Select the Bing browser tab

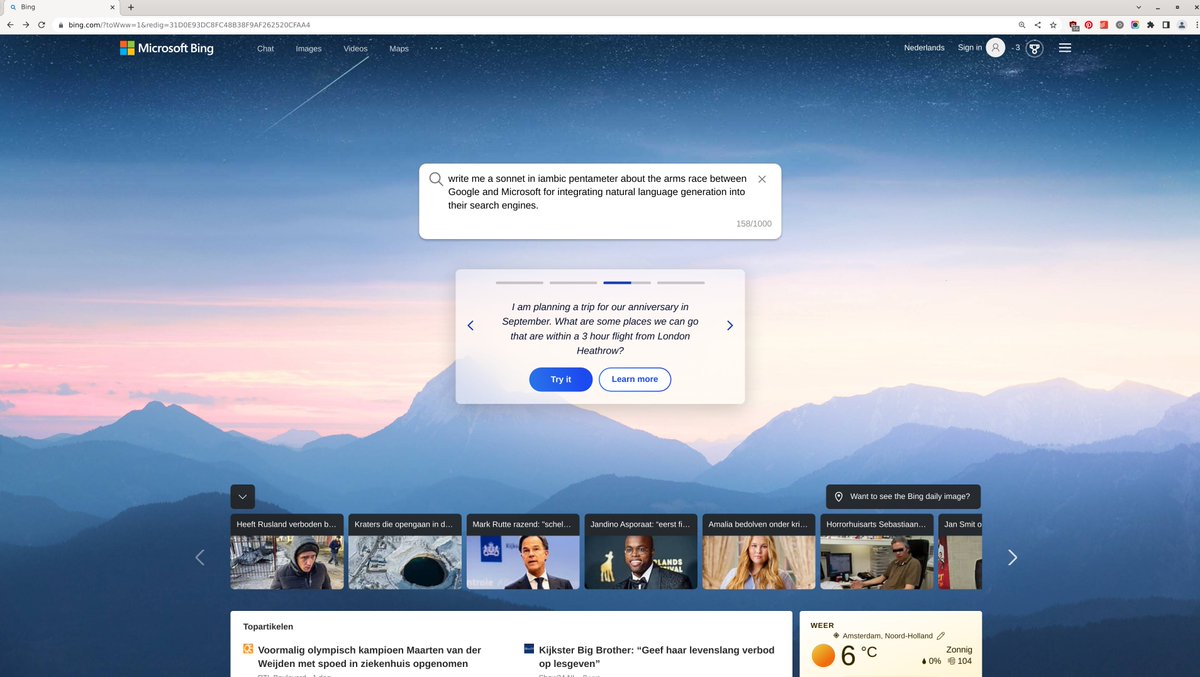(60, 7)
